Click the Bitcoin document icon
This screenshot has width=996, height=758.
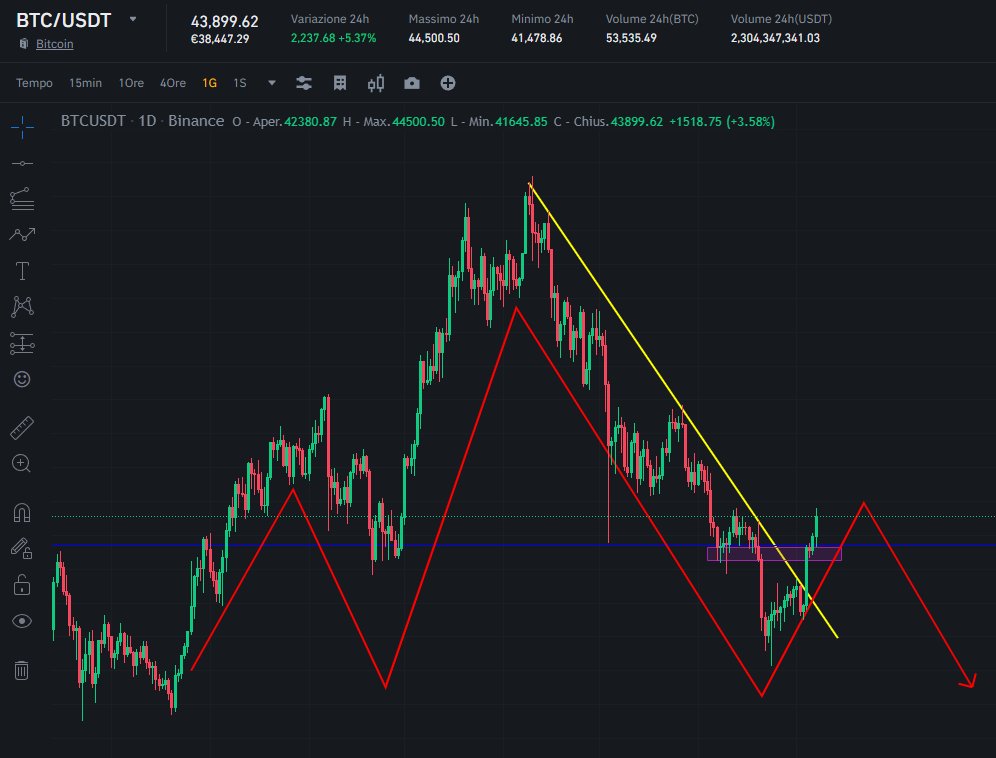[x=24, y=43]
